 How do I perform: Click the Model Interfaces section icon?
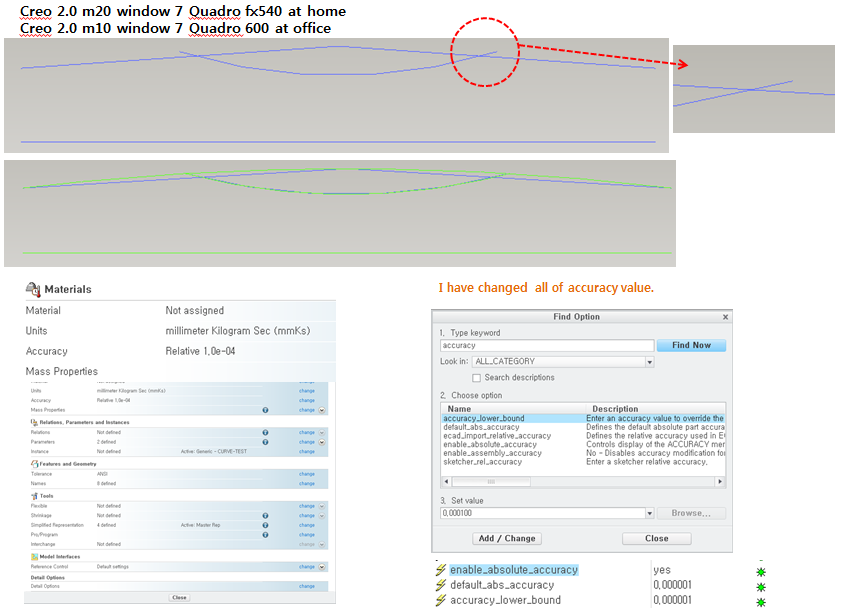tap(34, 557)
